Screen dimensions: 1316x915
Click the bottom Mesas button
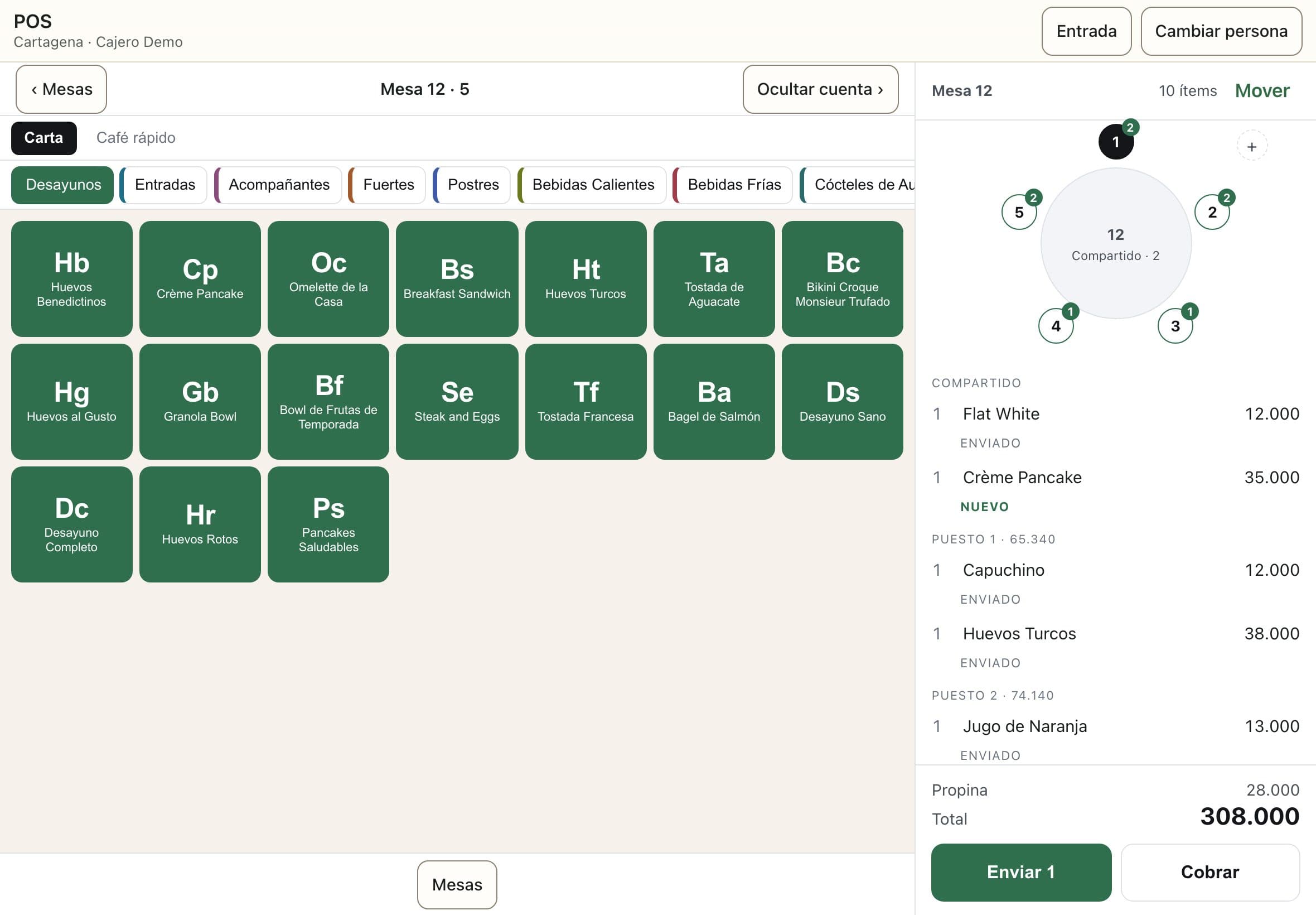pyautogui.click(x=457, y=885)
